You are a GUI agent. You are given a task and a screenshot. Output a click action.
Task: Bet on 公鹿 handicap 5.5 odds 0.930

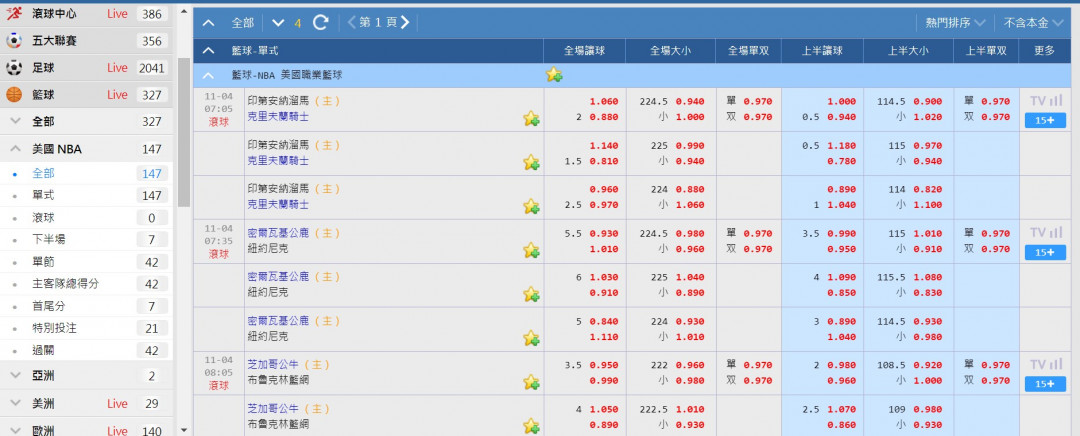(x=604, y=233)
